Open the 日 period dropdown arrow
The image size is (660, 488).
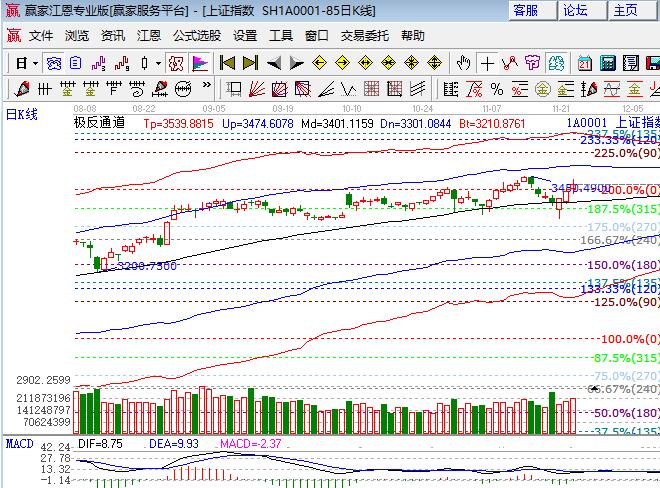(x=34, y=62)
